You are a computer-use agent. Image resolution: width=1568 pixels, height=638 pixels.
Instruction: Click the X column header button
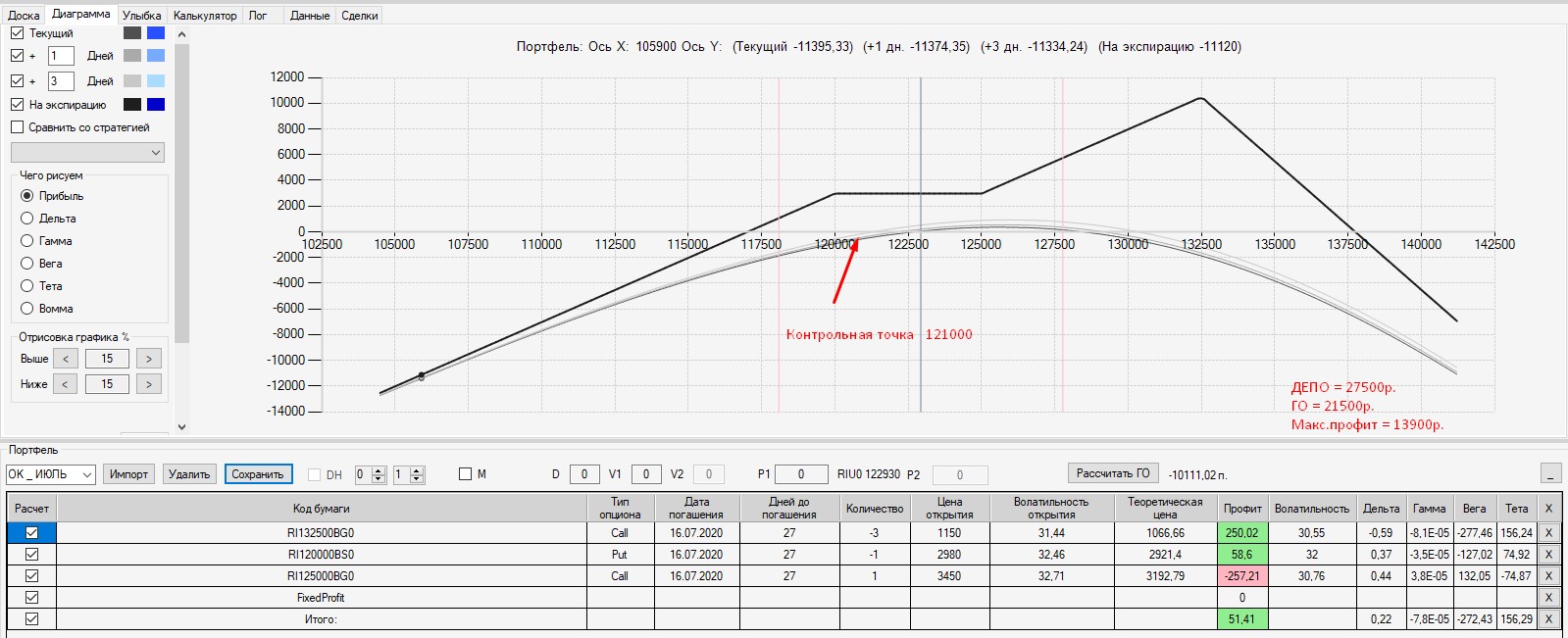(x=1548, y=509)
